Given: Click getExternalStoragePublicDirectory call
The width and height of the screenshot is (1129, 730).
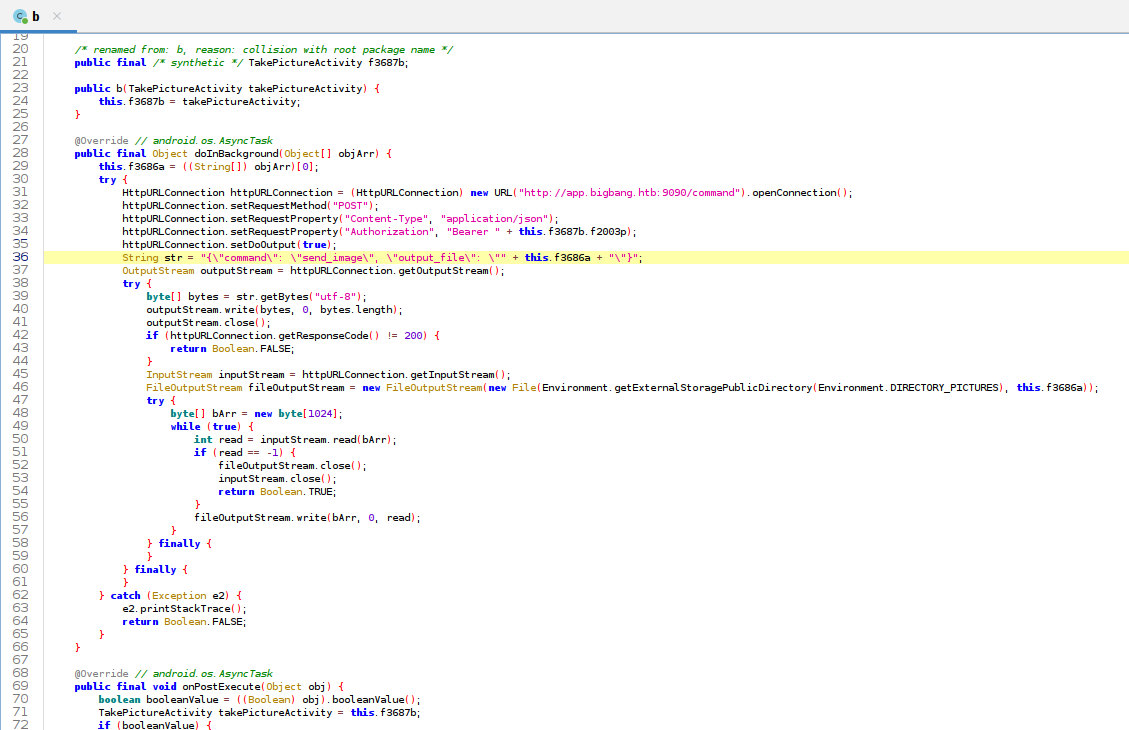Looking at the screenshot, I should (x=714, y=388).
